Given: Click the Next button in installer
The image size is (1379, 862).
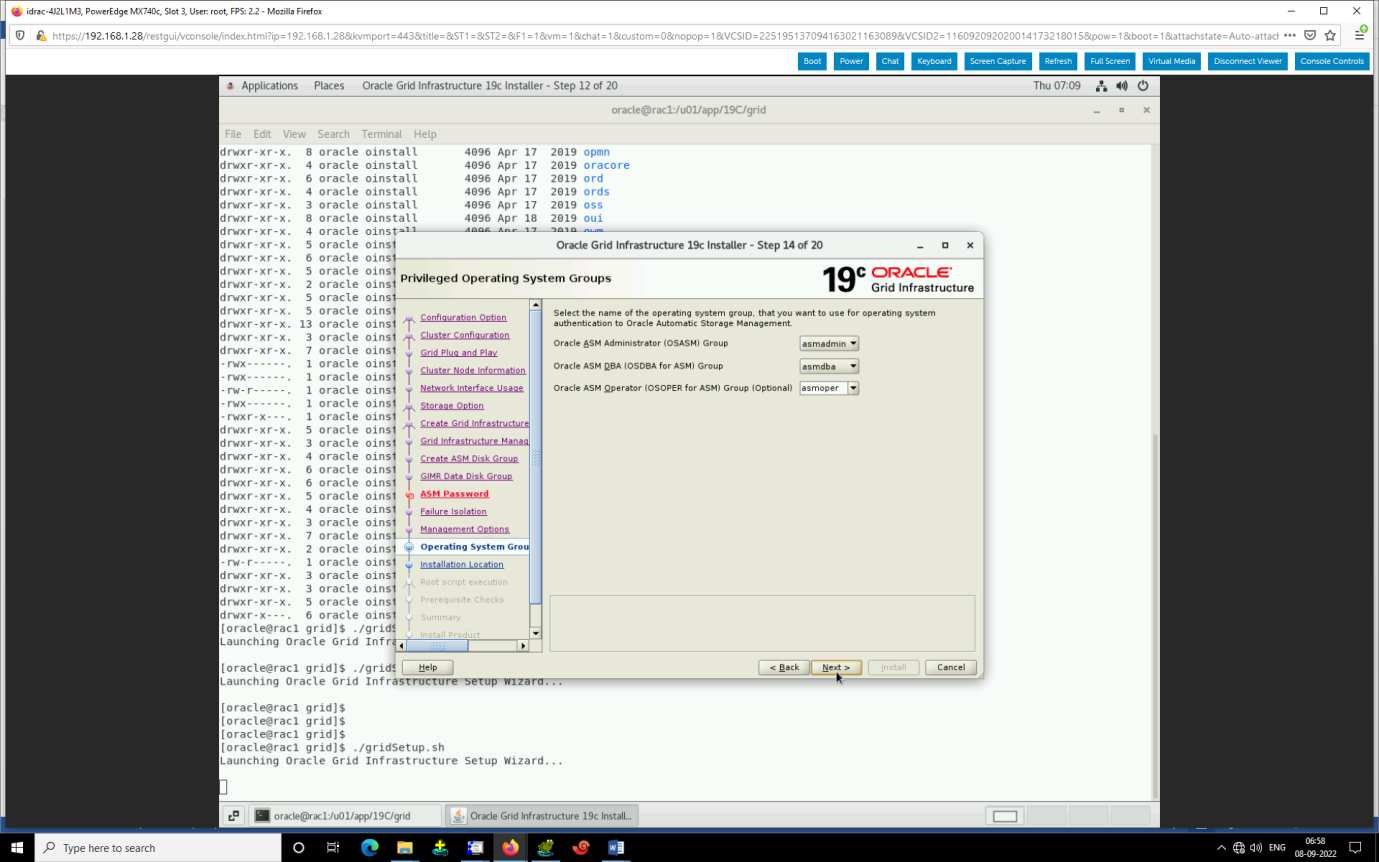Looking at the screenshot, I should click(836, 667).
